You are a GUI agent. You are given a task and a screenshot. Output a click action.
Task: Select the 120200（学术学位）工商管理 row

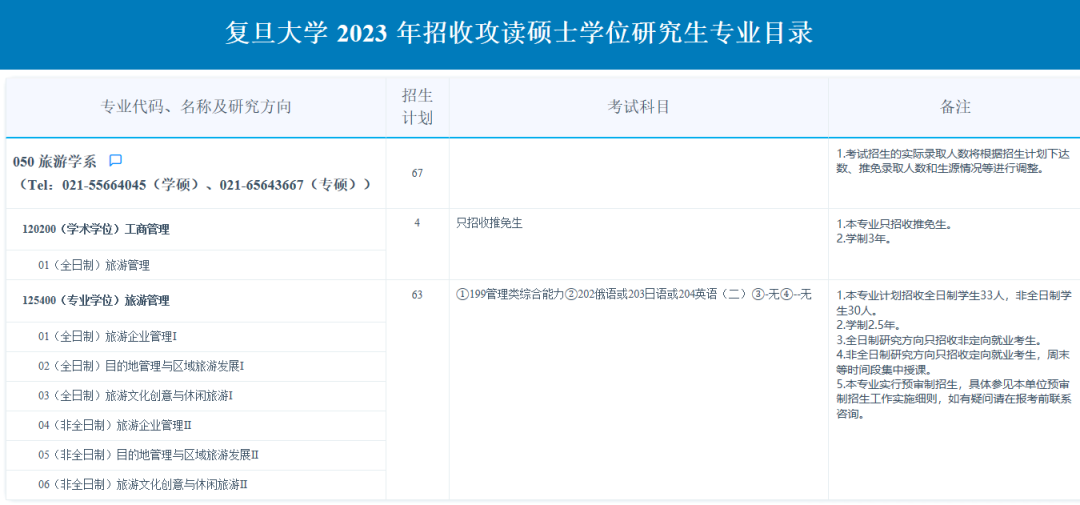tap(96, 229)
